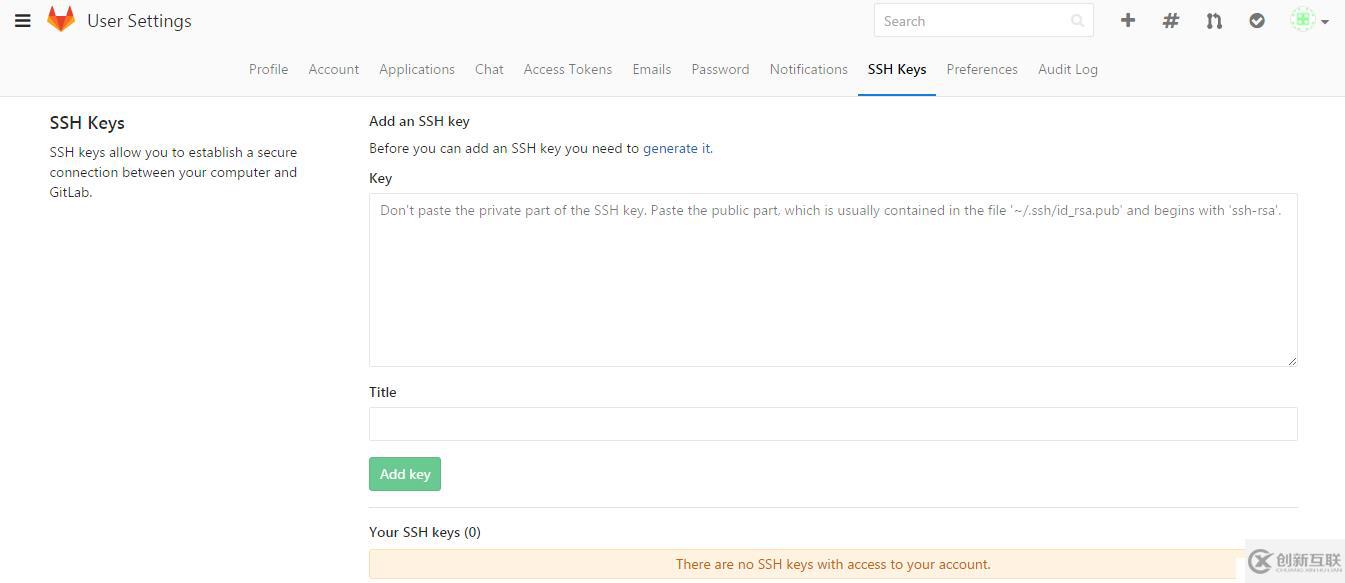Select the SSH Keys tab
Viewport: 1345px width, 583px height.
897,69
